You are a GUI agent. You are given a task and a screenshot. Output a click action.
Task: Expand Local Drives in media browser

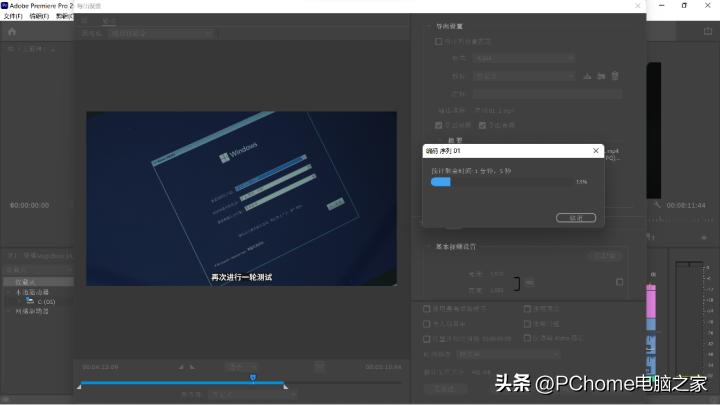coord(9,292)
